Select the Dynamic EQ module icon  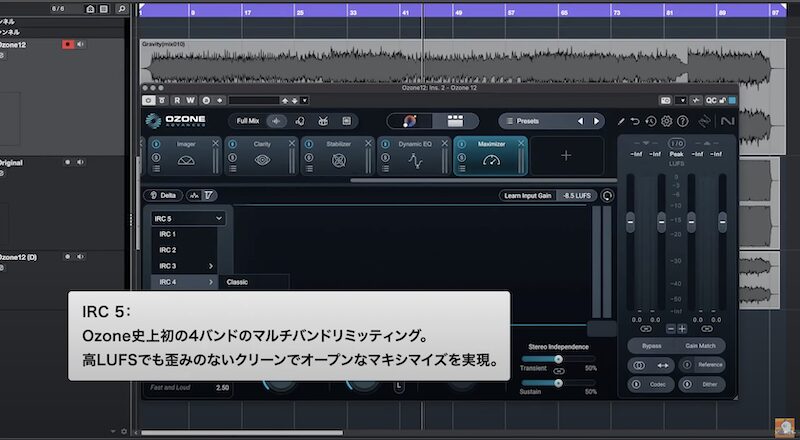click(x=415, y=161)
